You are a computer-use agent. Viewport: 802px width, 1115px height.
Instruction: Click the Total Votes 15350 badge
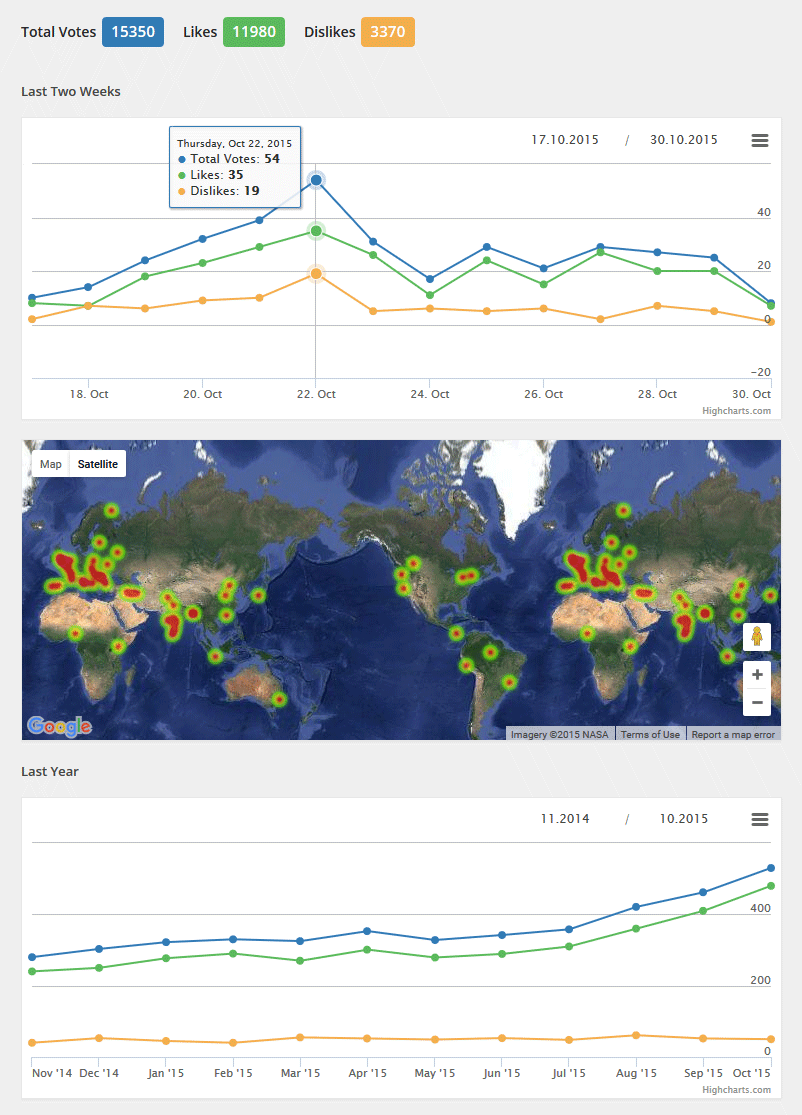pos(133,32)
